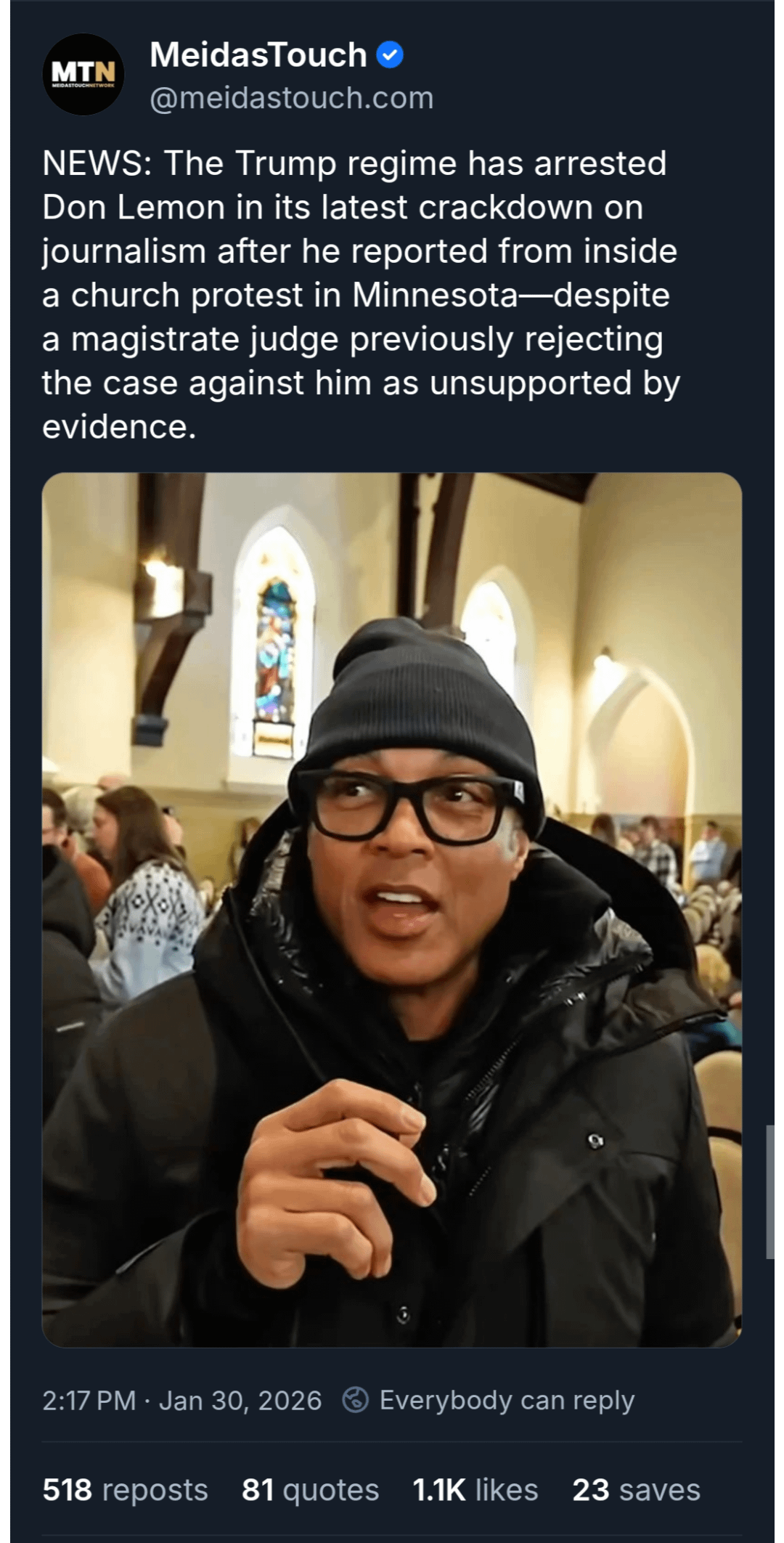This screenshot has width=784, height=1543.
Task: Click the 'Everybody can reply' label
Action: tap(507, 1400)
